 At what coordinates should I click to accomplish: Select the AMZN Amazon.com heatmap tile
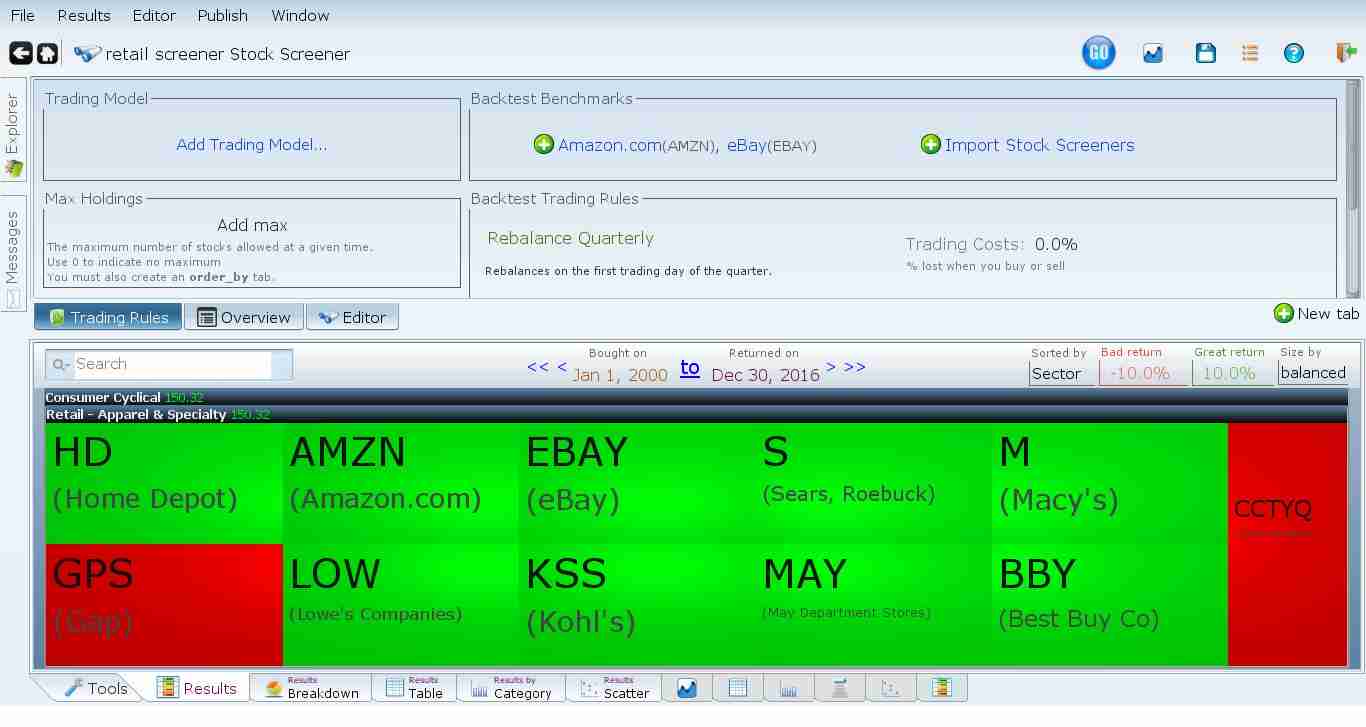point(401,483)
